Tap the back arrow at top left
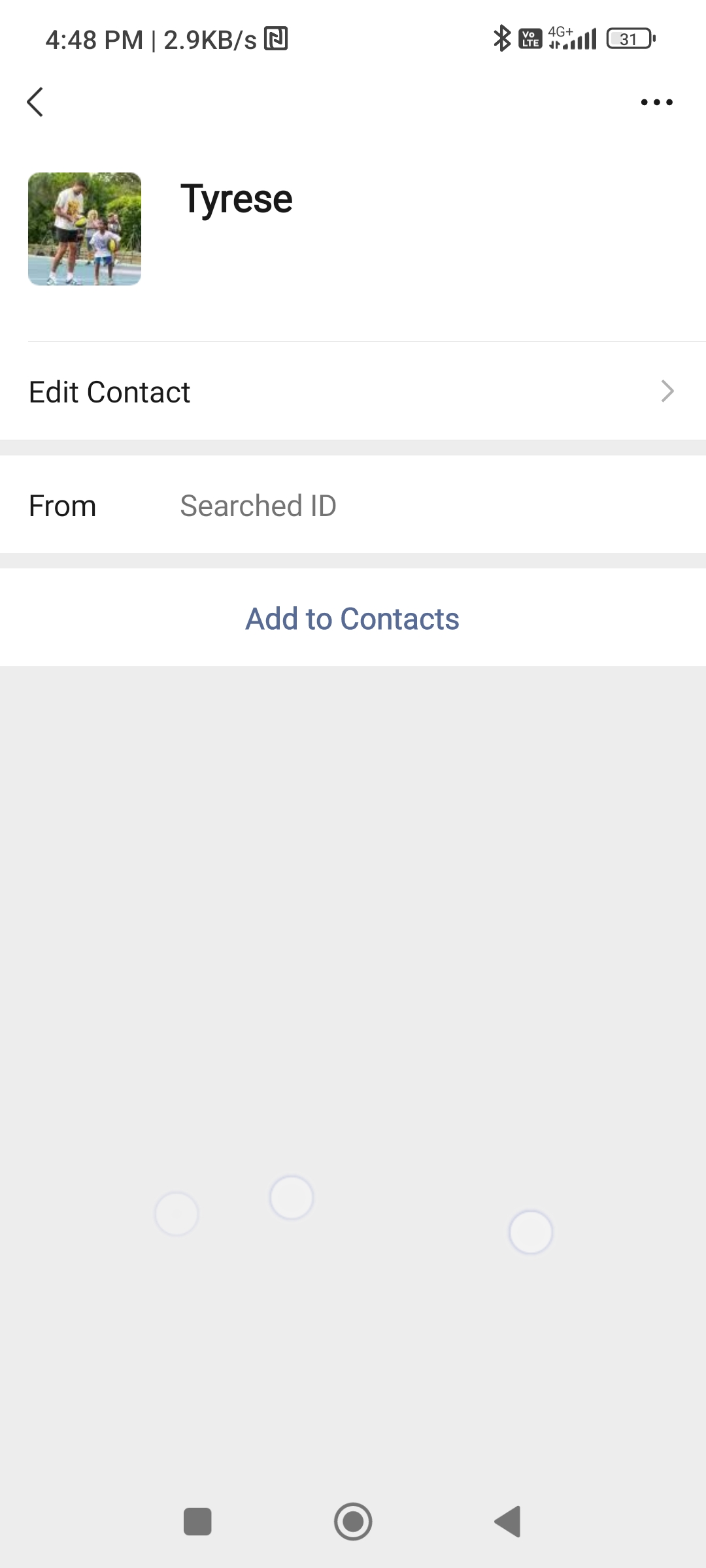Viewport: 706px width, 1568px height. pyautogui.click(x=35, y=102)
